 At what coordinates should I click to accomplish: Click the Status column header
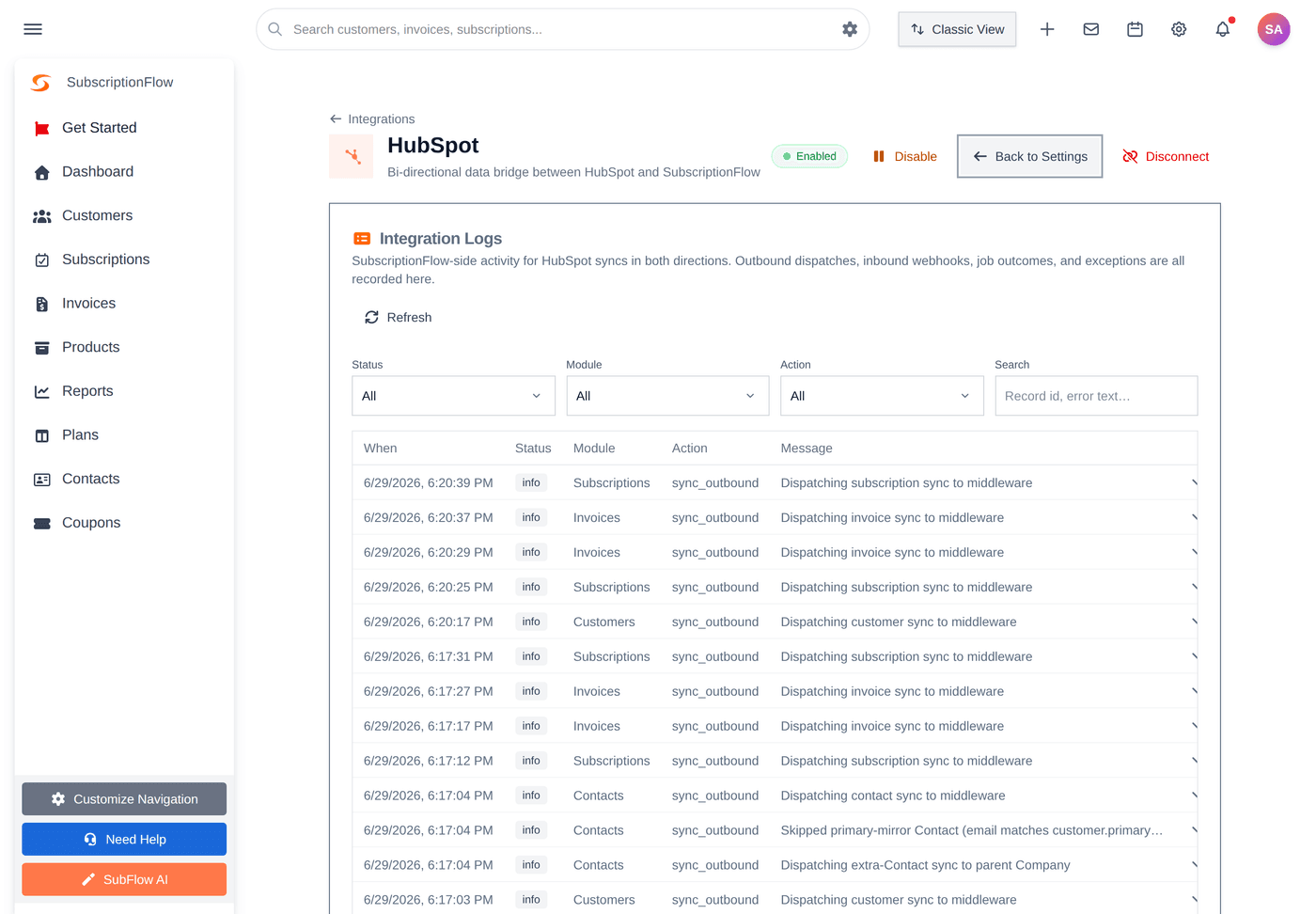point(533,449)
